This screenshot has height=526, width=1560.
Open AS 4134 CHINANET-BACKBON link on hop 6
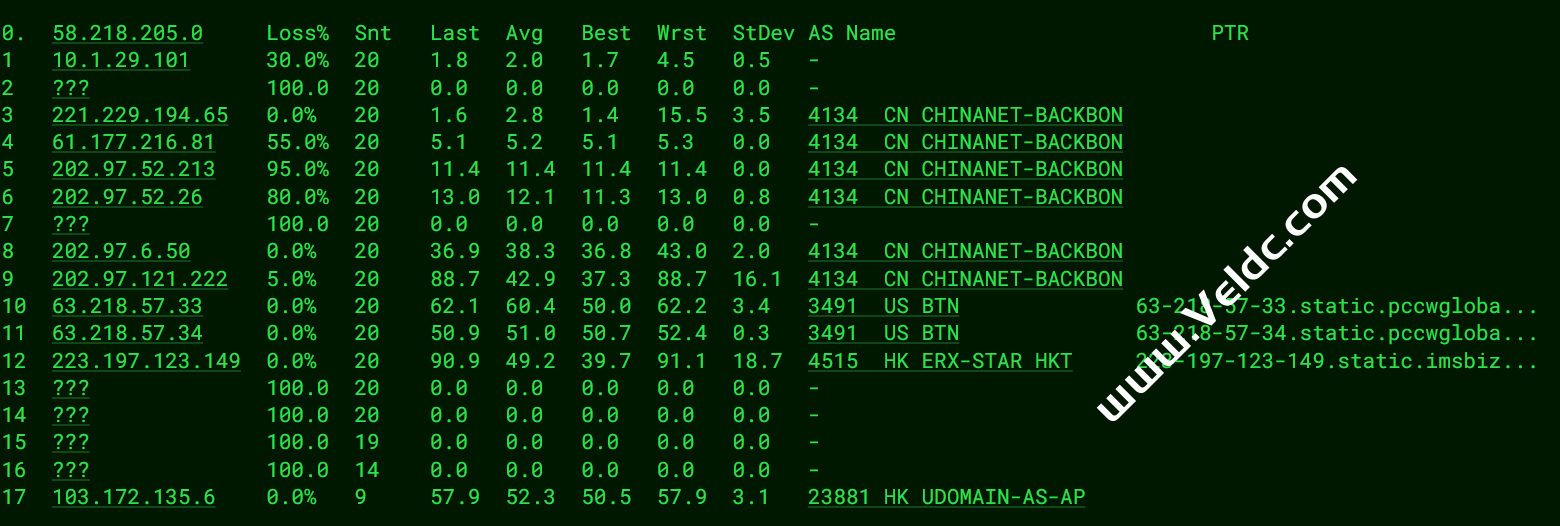pos(965,197)
